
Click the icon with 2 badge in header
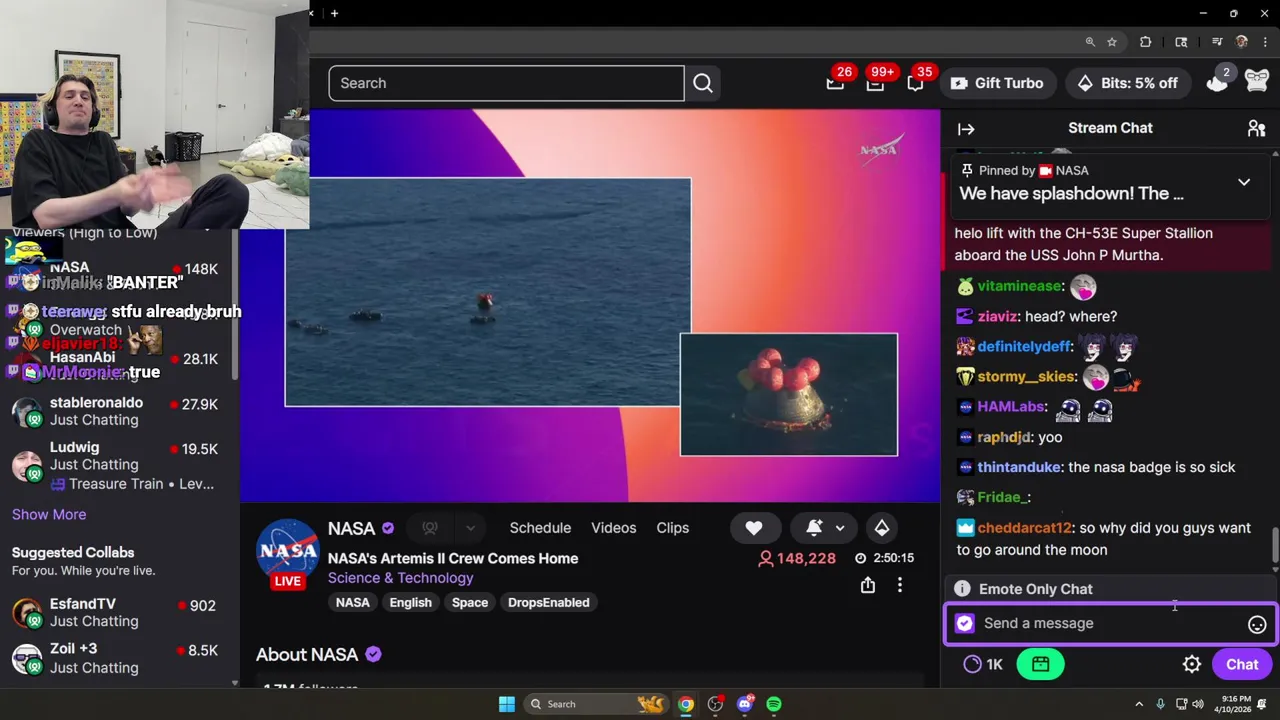click(x=1218, y=82)
